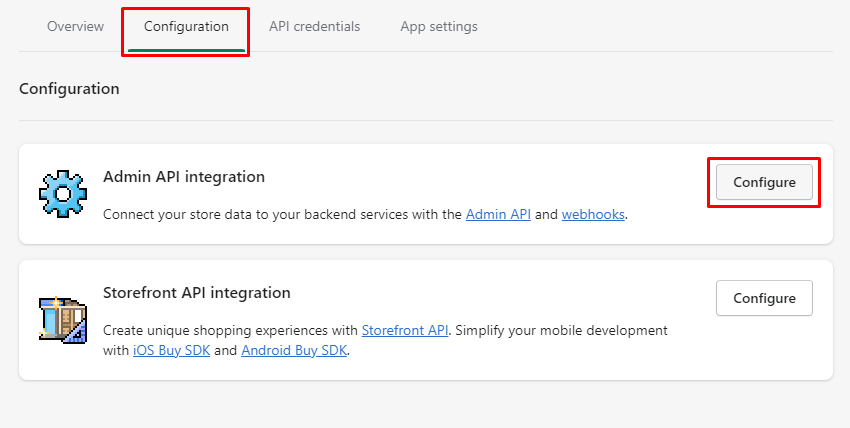Viewport: 850px width, 428px height.
Task: Visit the iOS Buy SDK link
Action: [171, 350]
